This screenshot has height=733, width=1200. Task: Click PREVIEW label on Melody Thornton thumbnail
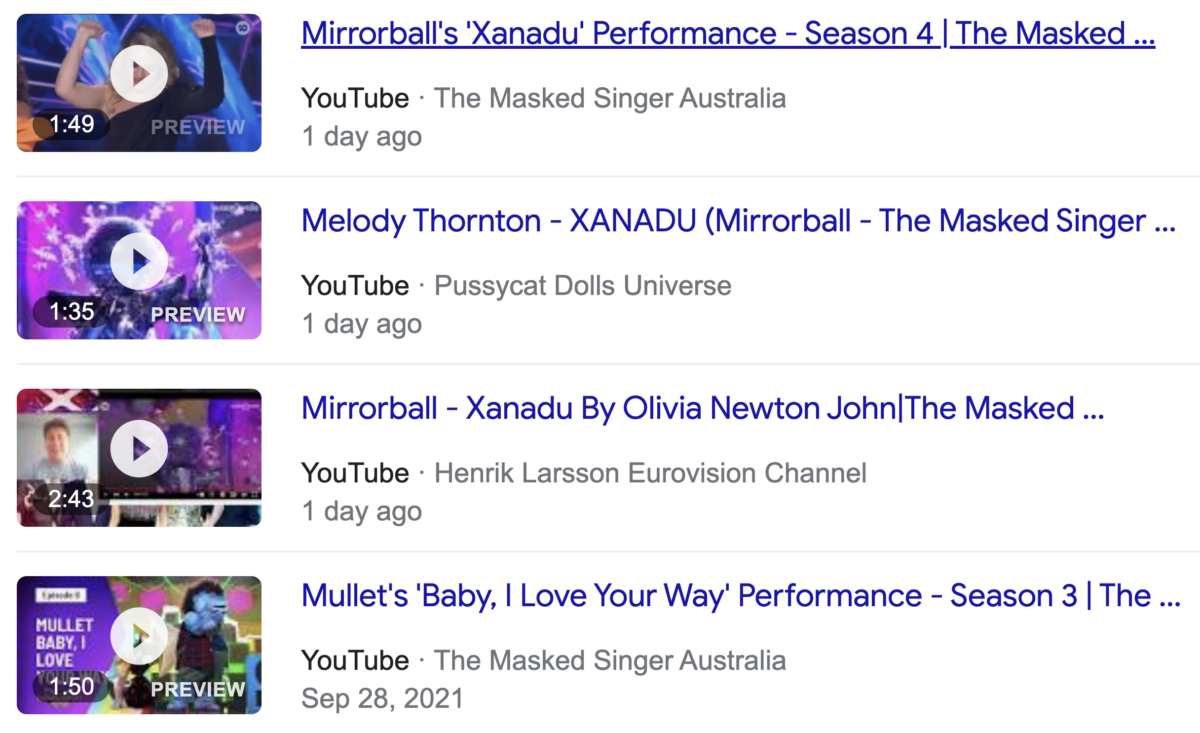point(198,314)
